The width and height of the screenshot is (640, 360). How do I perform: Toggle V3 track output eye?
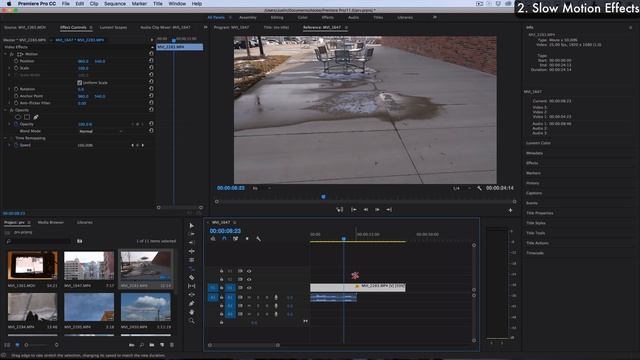(x=249, y=271)
